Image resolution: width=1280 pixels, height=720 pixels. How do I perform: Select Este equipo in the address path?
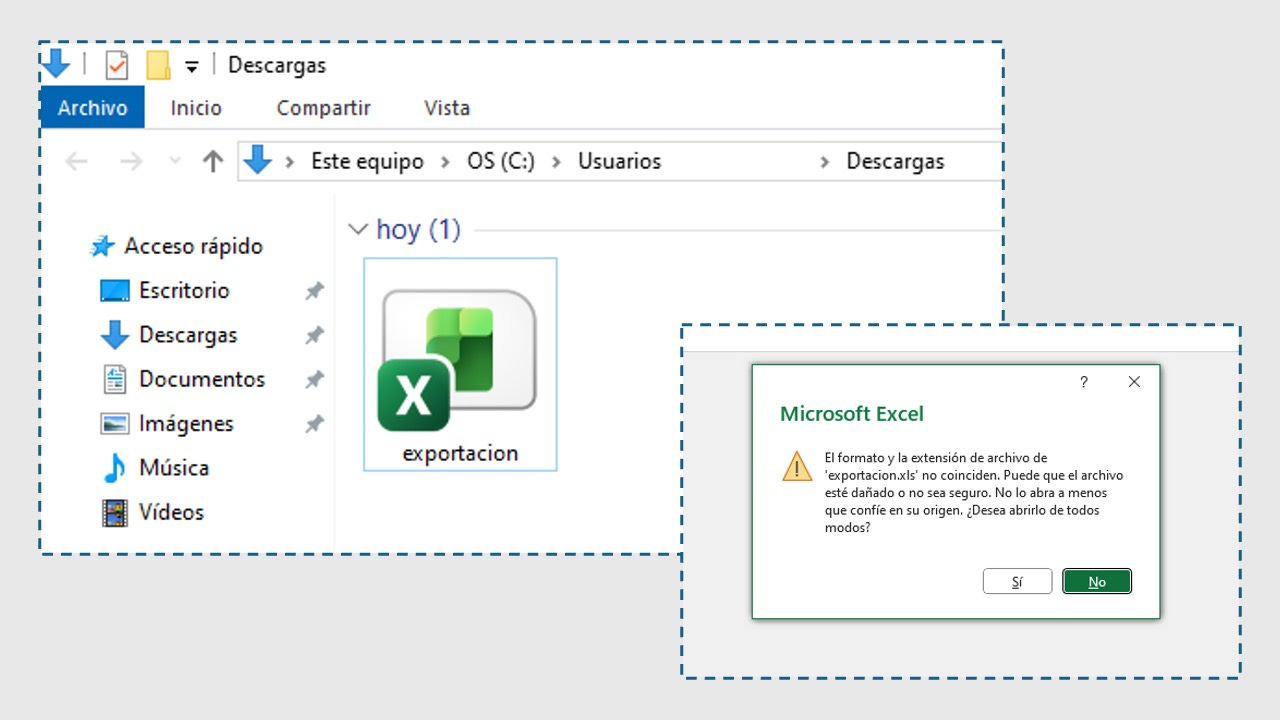367,161
